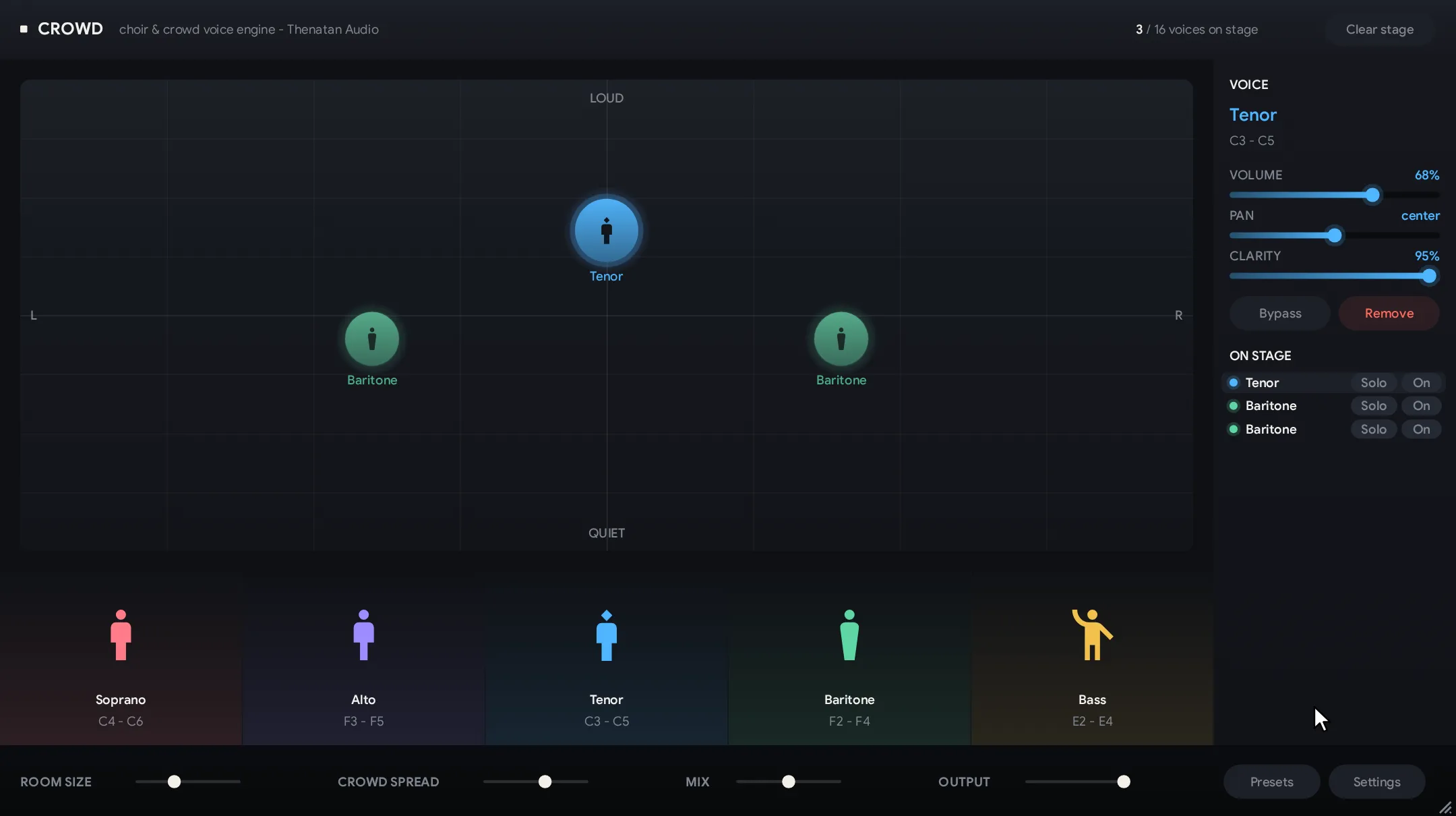Click the CLARITY slider handle
Image resolution: width=1456 pixels, height=816 pixels.
(x=1428, y=276)
